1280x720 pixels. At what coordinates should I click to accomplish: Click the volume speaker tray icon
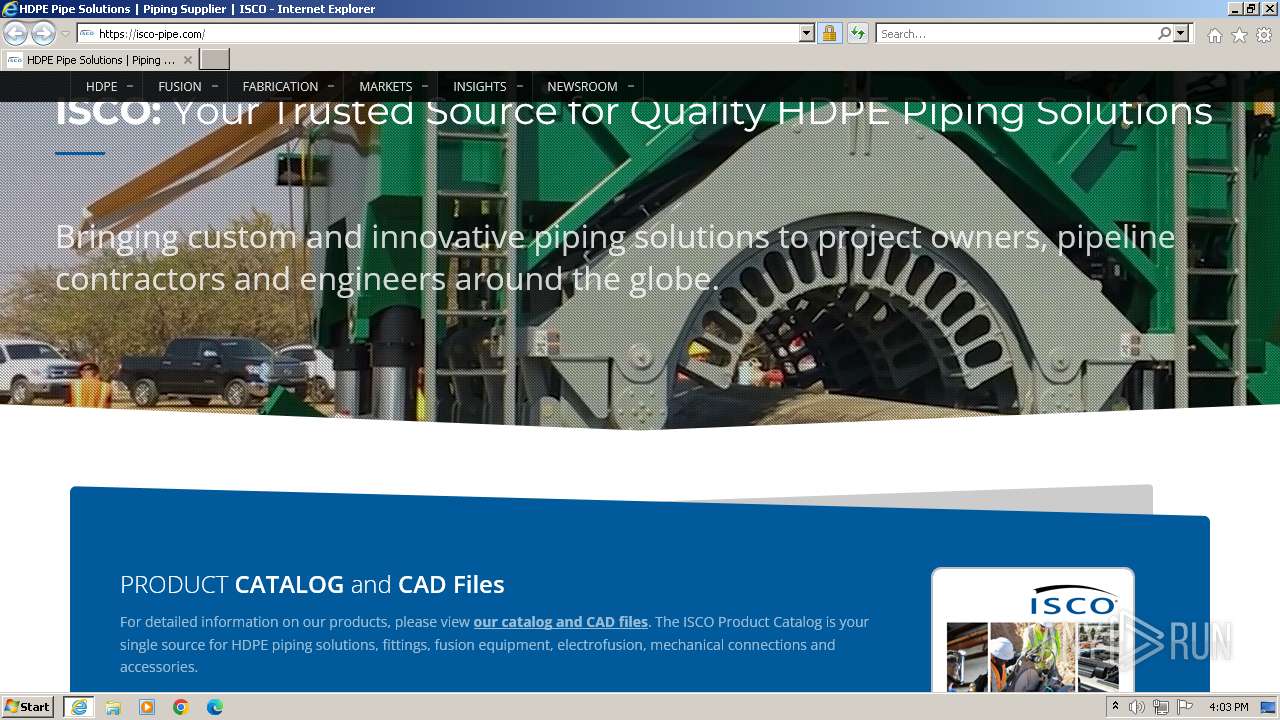1137,707
